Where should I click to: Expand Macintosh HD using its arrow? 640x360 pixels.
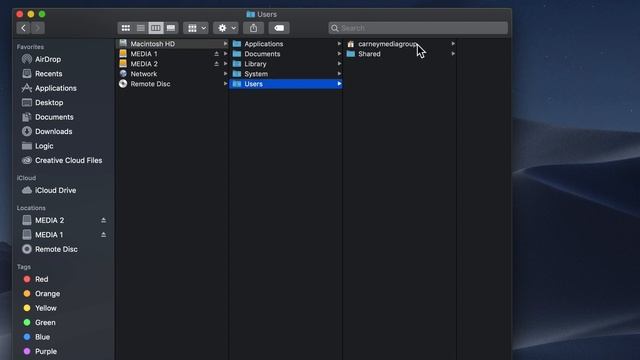coord(225,44)
